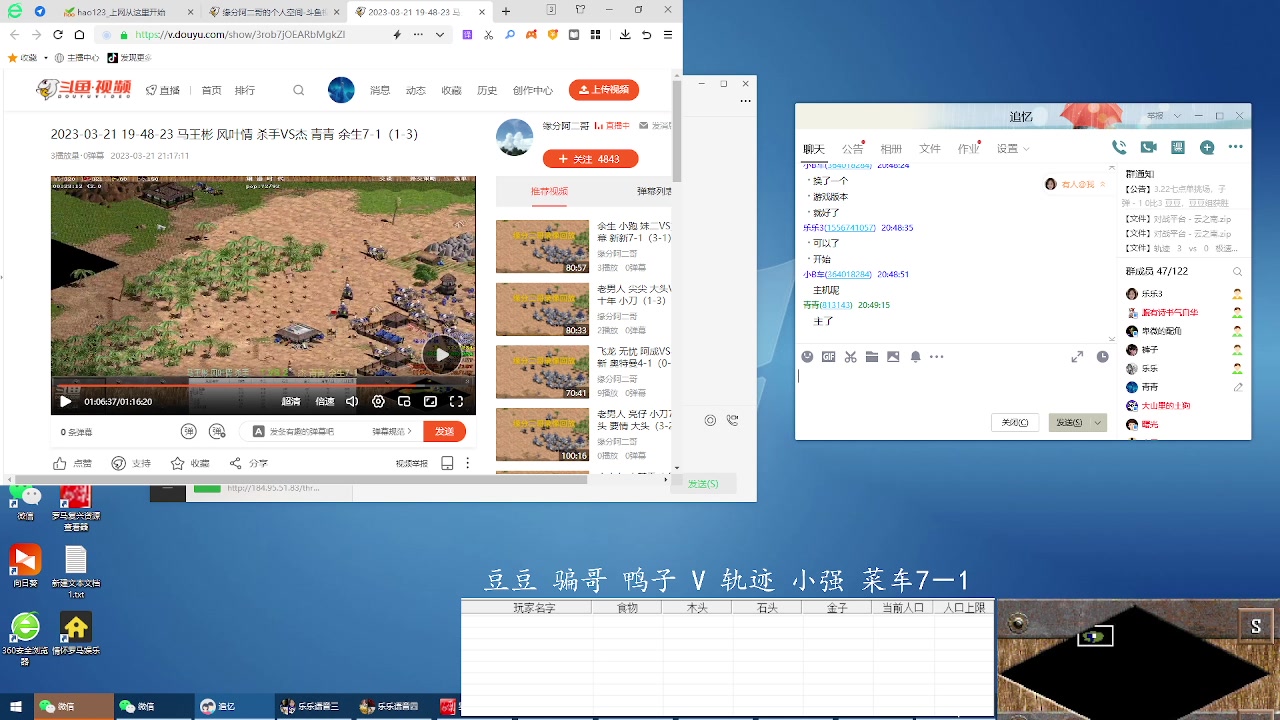Image resolution: width=1280 pixels, height=720 pixels.
Task: Open the emoji picker in QQ chat
Action: (807, 357)
